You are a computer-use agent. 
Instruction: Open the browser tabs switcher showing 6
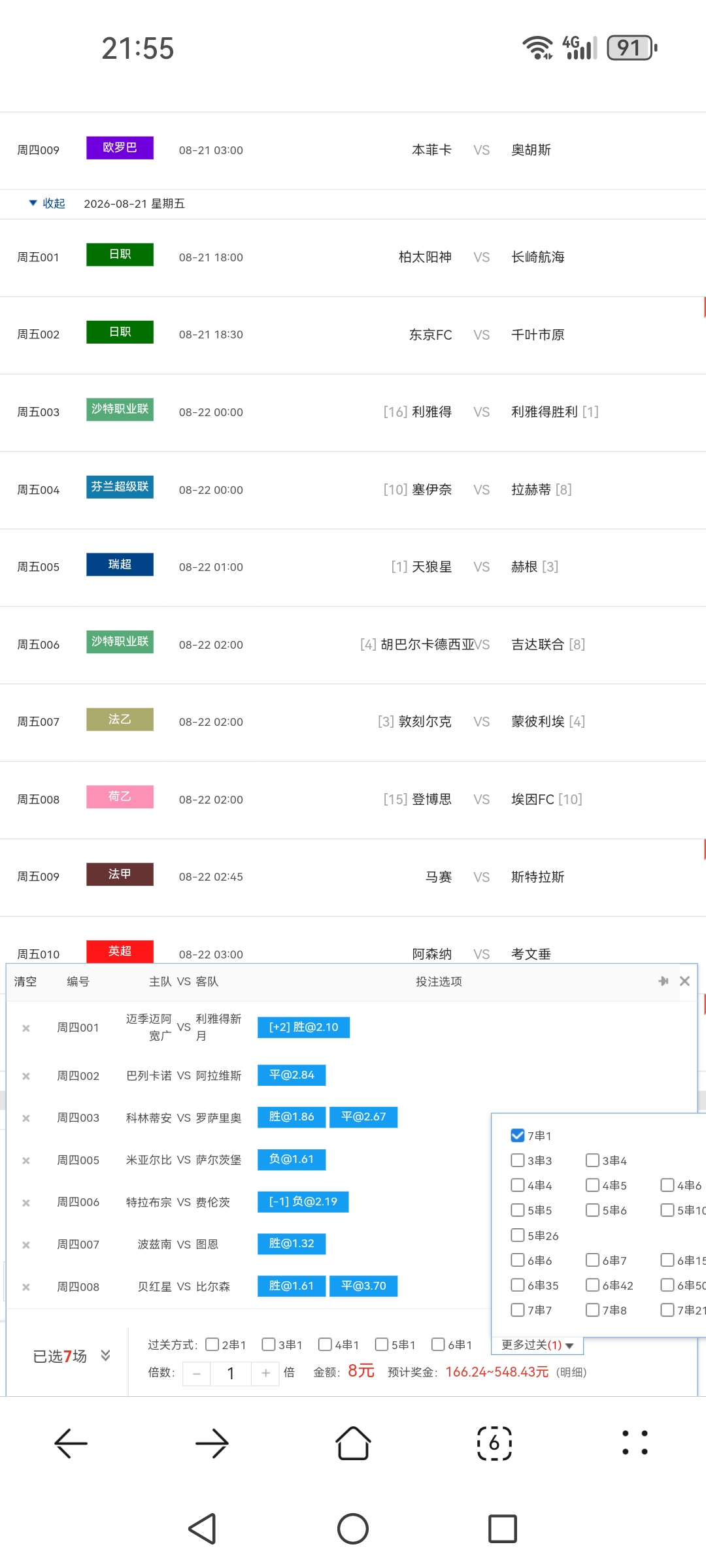[494, 1443]
